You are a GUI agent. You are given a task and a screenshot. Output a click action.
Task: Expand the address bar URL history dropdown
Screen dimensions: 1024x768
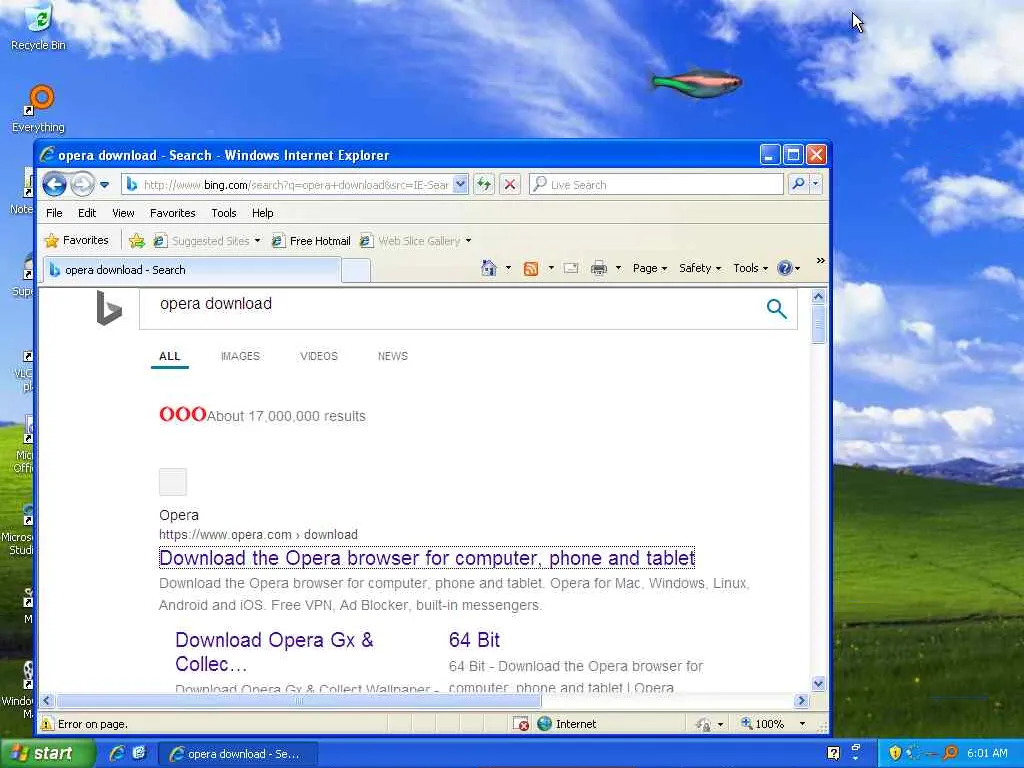click(460, 185)
